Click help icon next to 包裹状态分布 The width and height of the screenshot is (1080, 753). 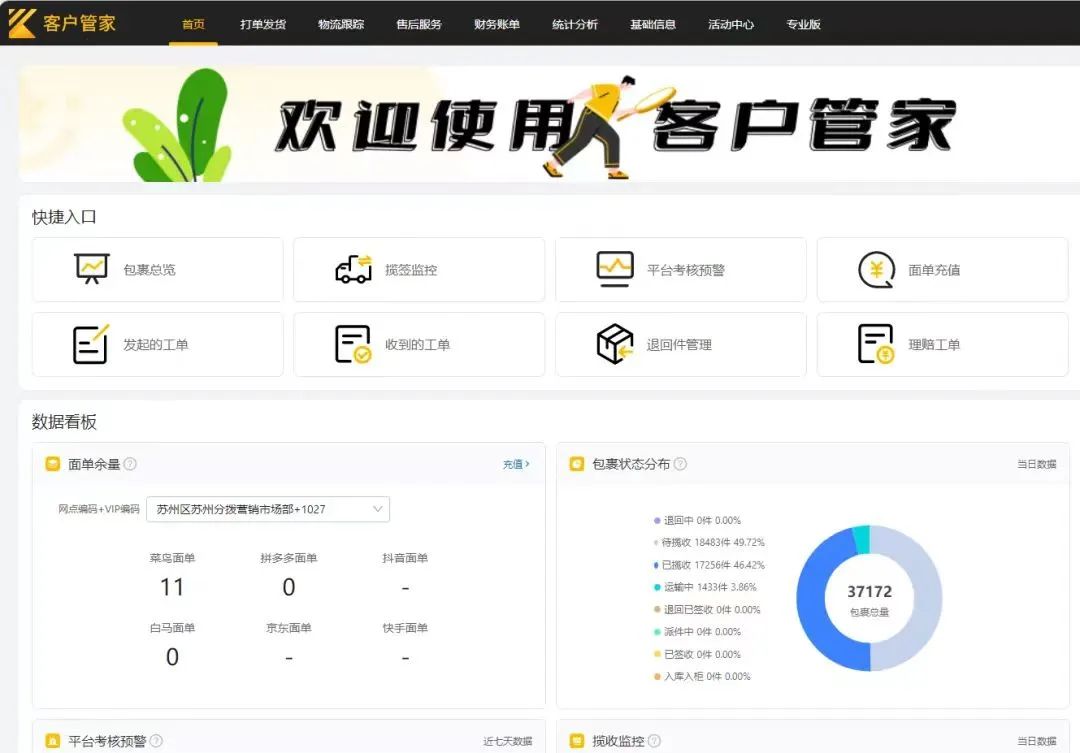pyautogui.click(x=680, y=464)
